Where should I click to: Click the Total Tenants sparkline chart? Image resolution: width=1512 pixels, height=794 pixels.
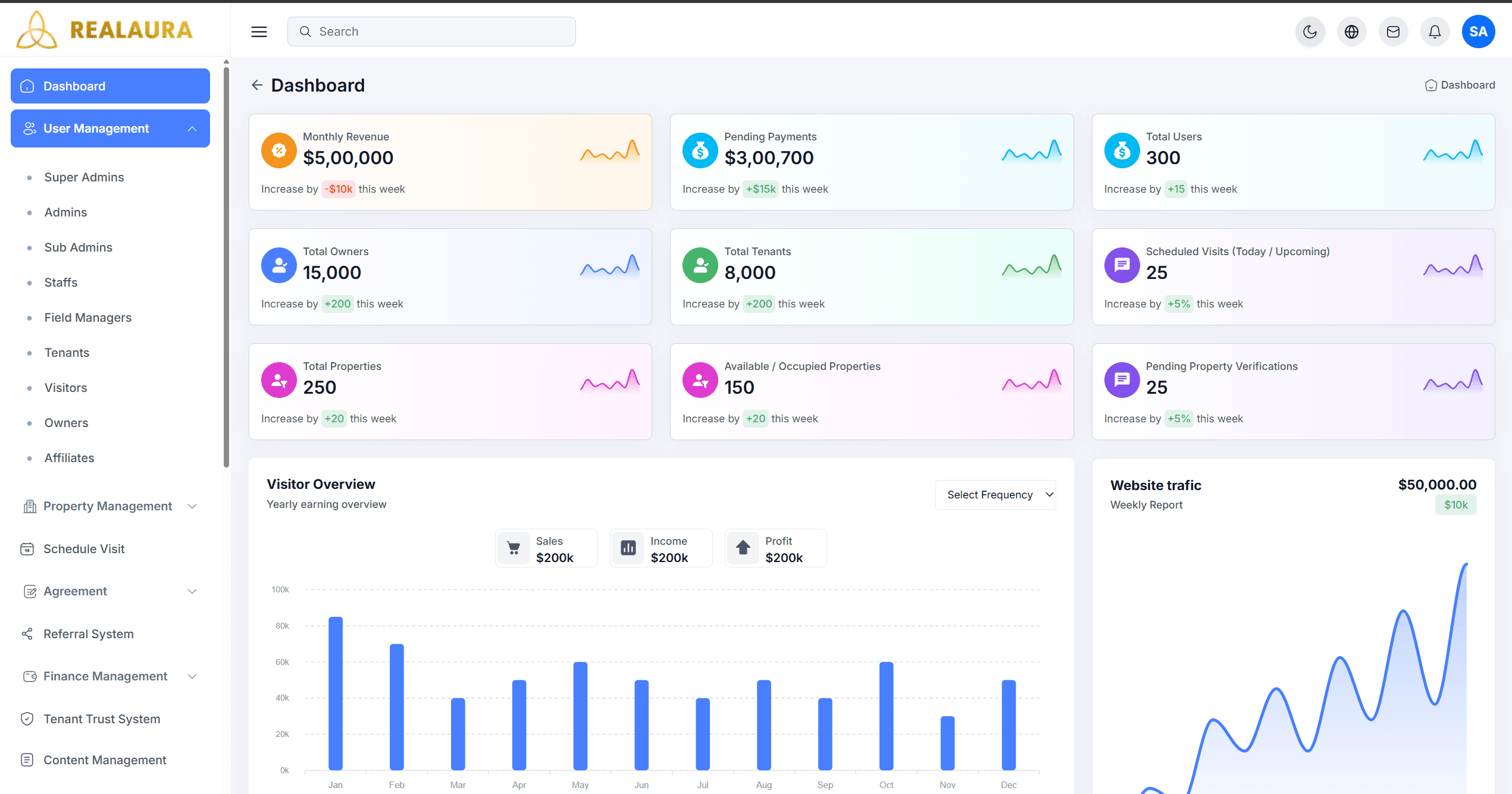click(x=1031, y=266)
